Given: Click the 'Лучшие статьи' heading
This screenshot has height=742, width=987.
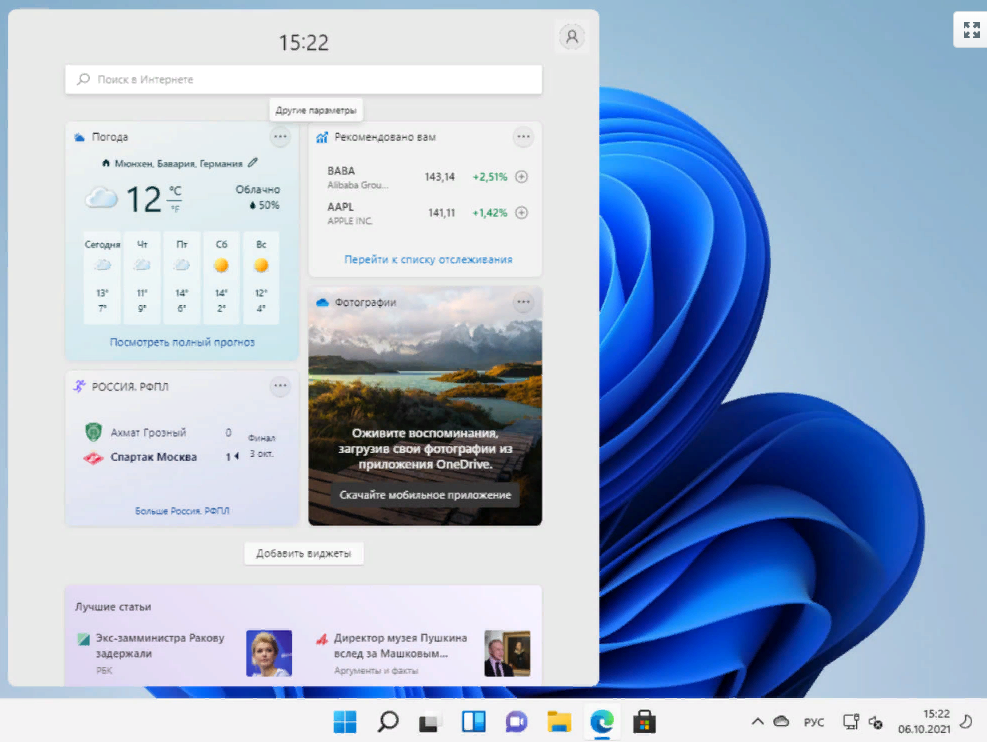Looking at the screenshot, I should [x=113, y=607].
